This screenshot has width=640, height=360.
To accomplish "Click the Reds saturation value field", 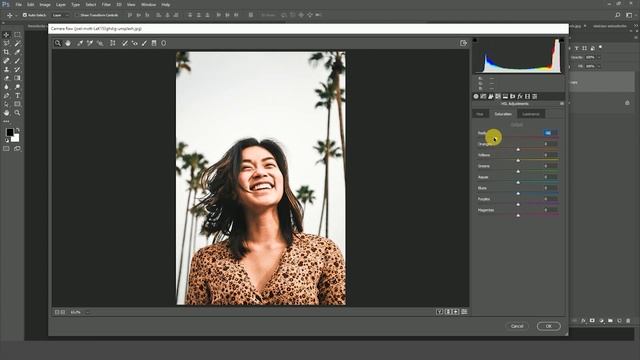I will click(551, 133).
